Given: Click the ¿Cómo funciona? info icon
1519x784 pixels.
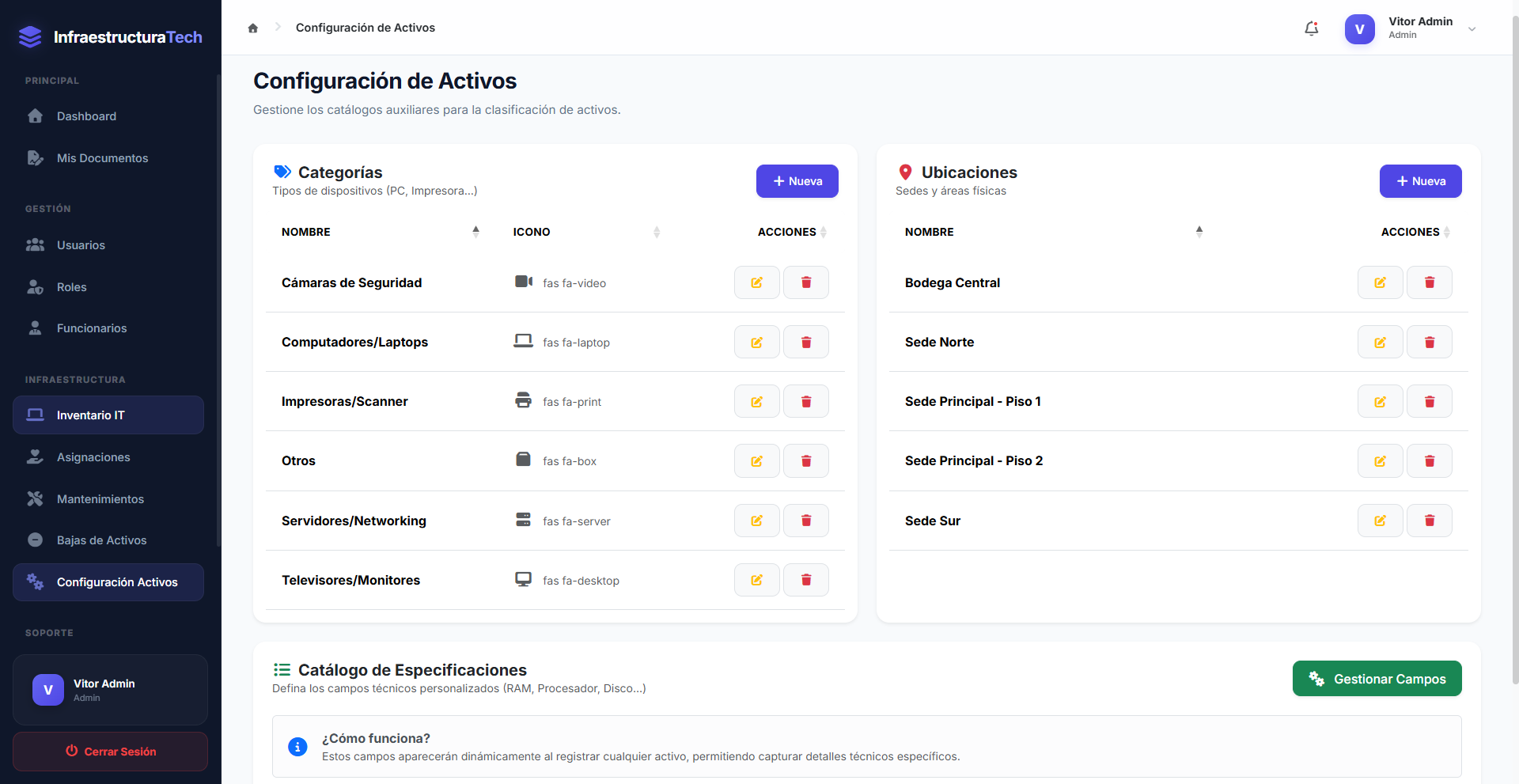Looking at the screenshot, I should click(x=297, y=747).
